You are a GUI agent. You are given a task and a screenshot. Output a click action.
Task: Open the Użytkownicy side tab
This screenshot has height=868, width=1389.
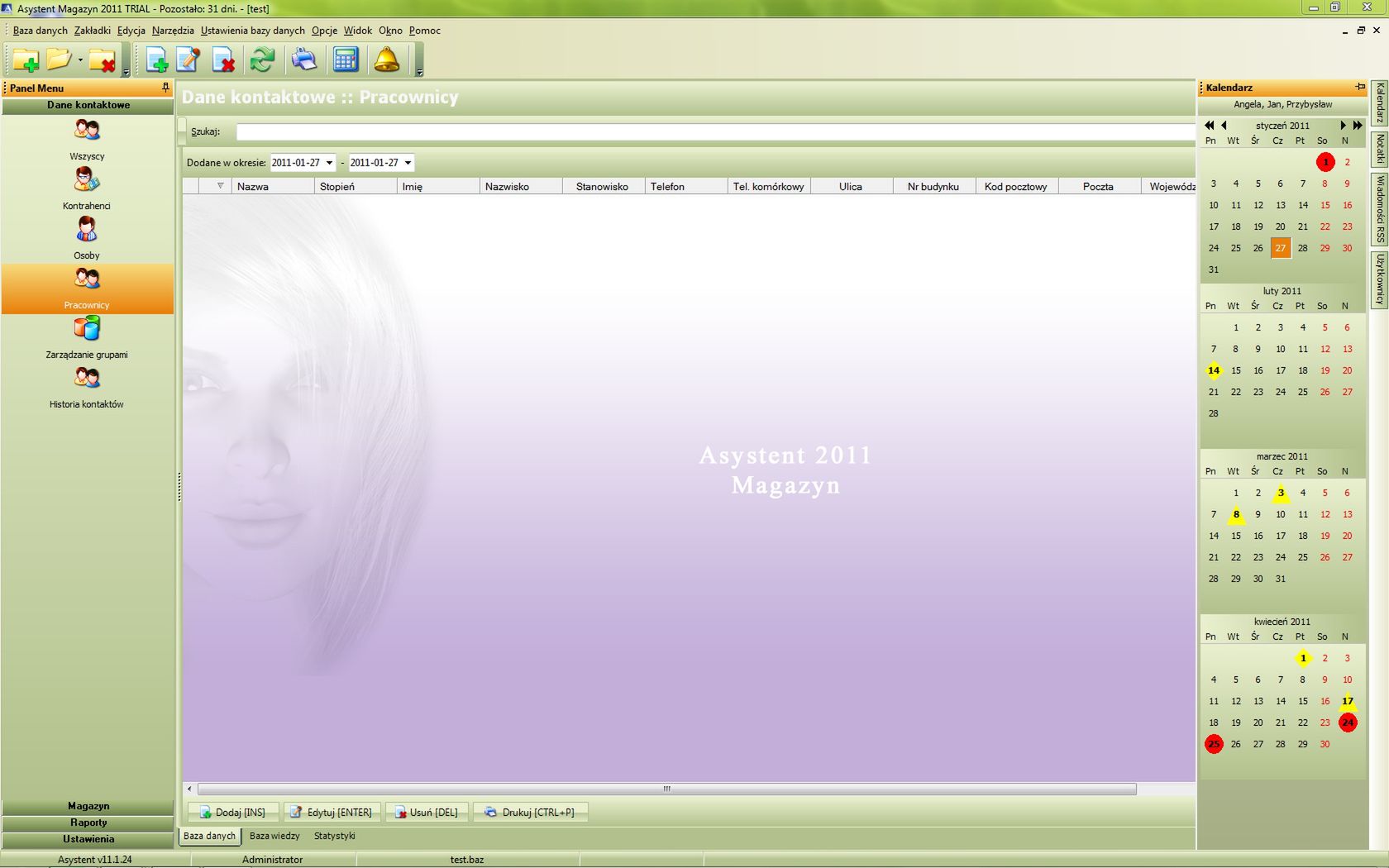pos(1379,279)
